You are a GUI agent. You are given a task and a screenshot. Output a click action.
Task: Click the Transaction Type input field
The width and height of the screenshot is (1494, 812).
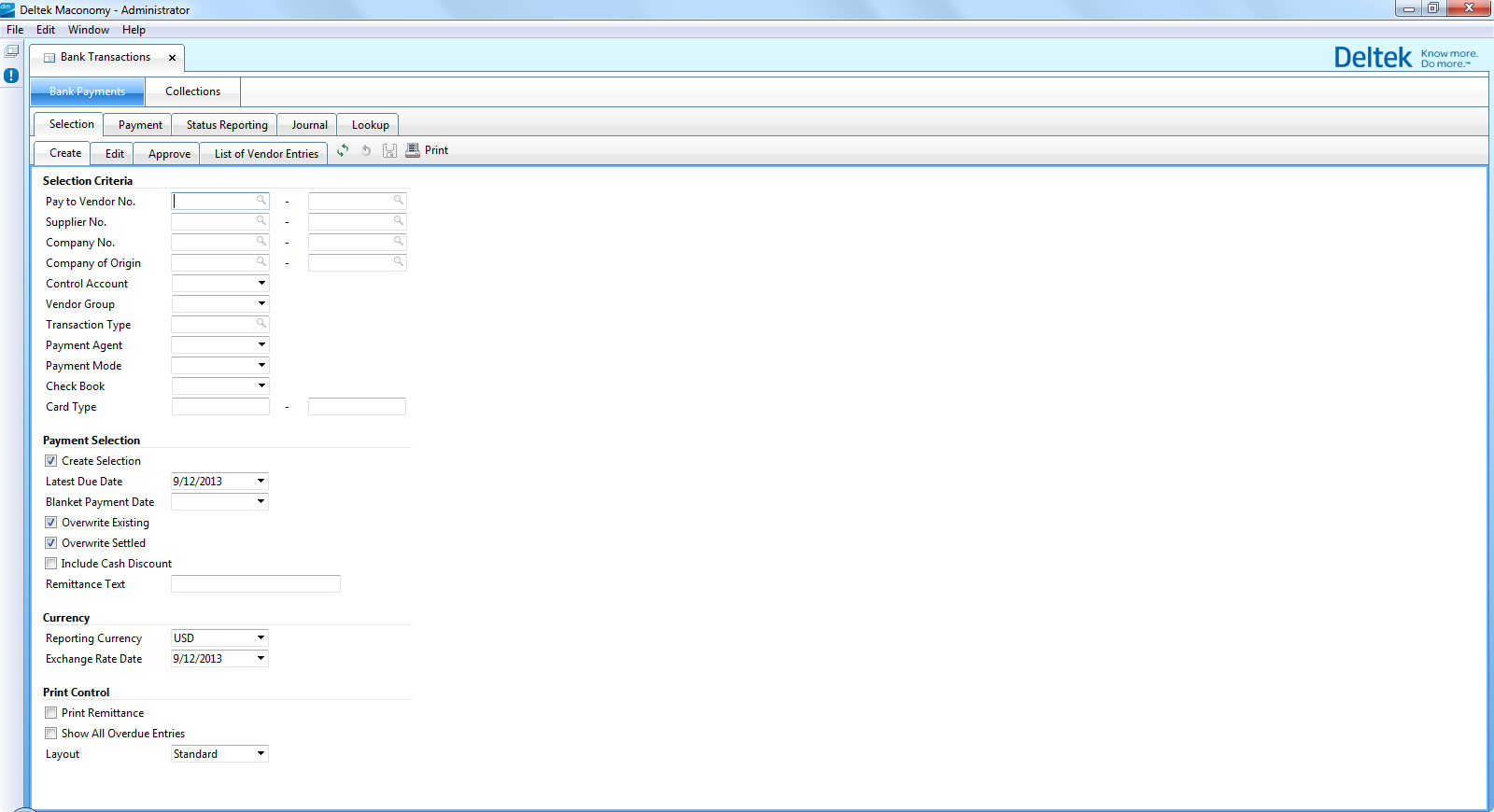220,324
